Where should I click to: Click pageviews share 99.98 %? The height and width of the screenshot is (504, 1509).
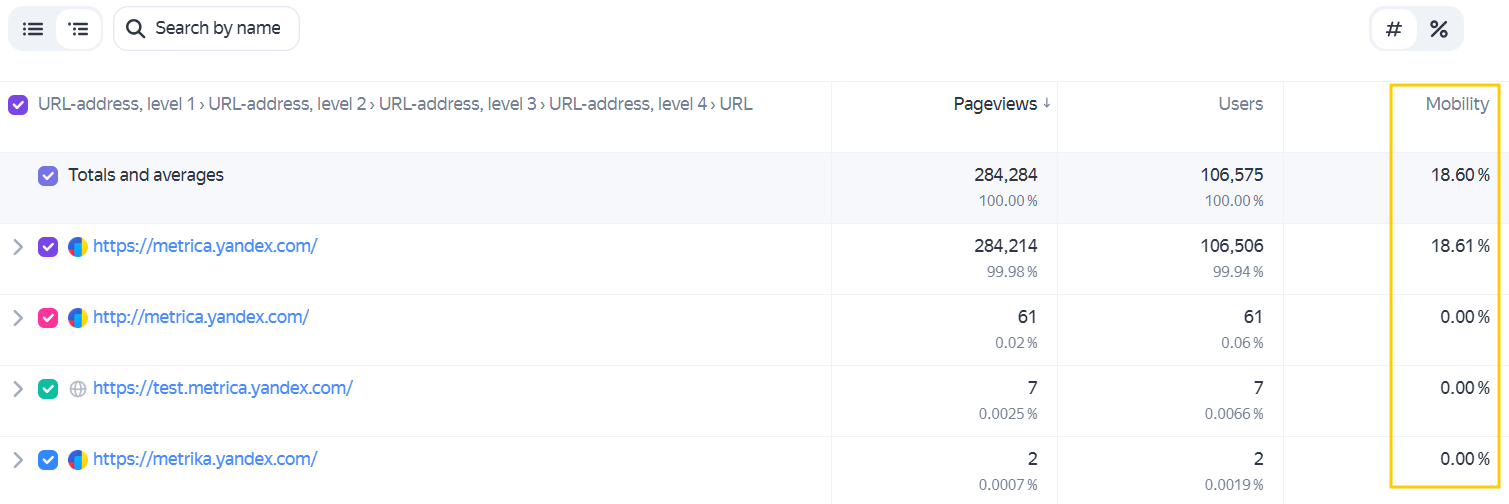(x=1011, y=272)
